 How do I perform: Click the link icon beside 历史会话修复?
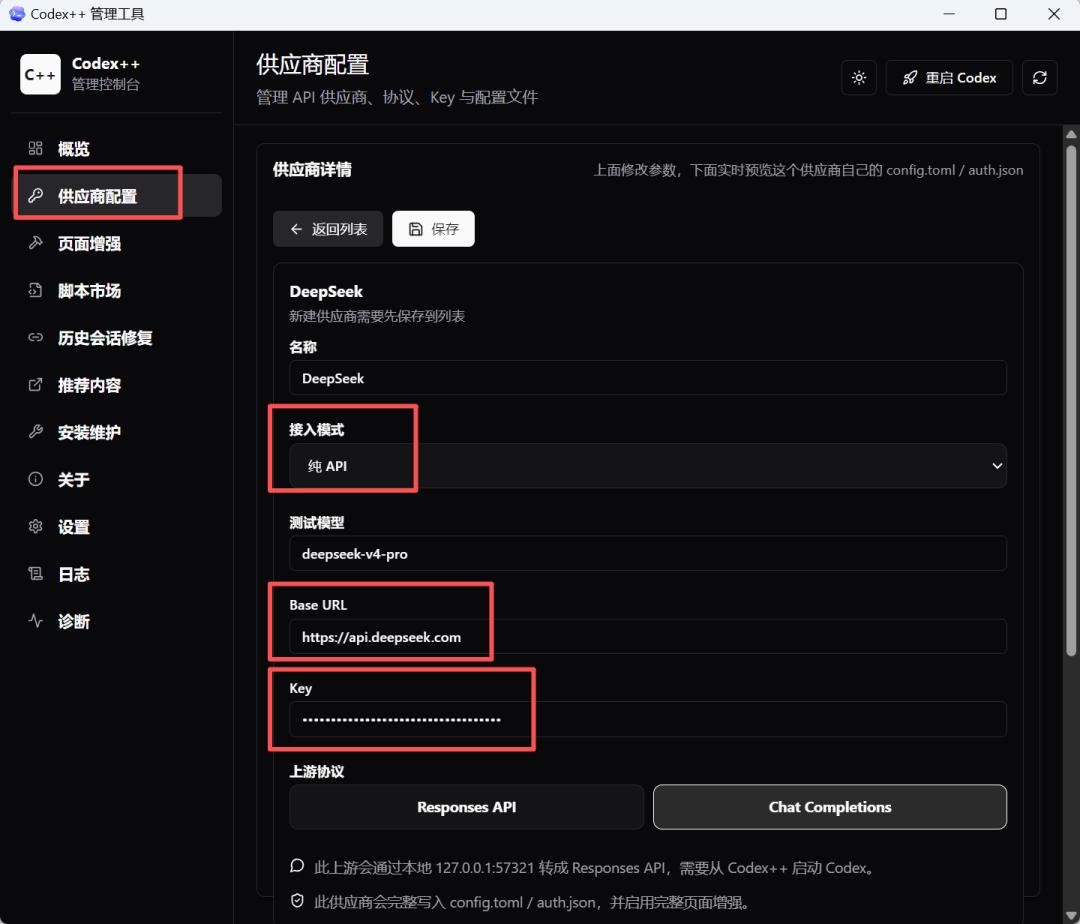(x=35, y=337)
